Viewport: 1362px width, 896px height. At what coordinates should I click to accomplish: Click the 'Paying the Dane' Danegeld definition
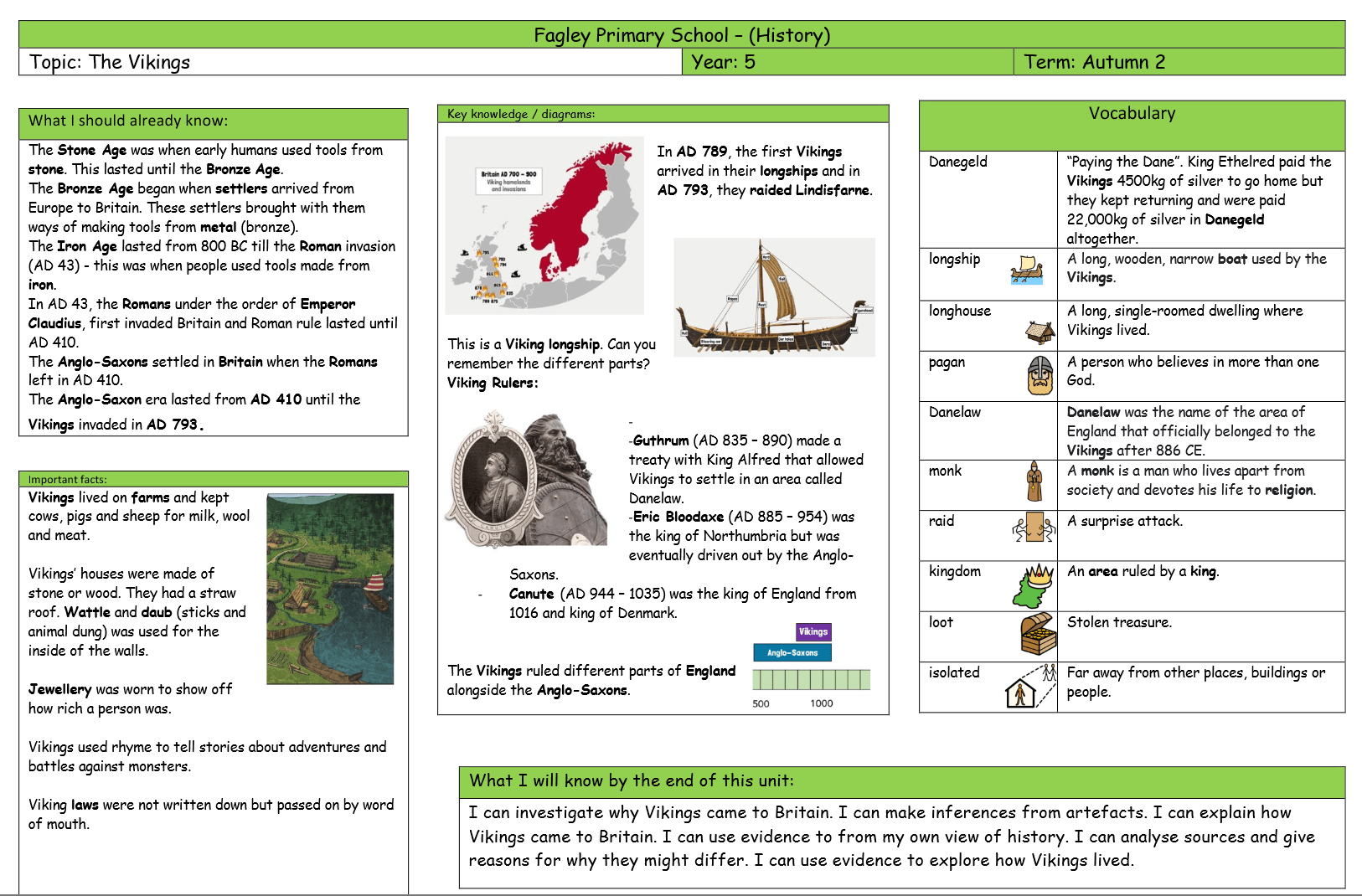coord(1199,199)
